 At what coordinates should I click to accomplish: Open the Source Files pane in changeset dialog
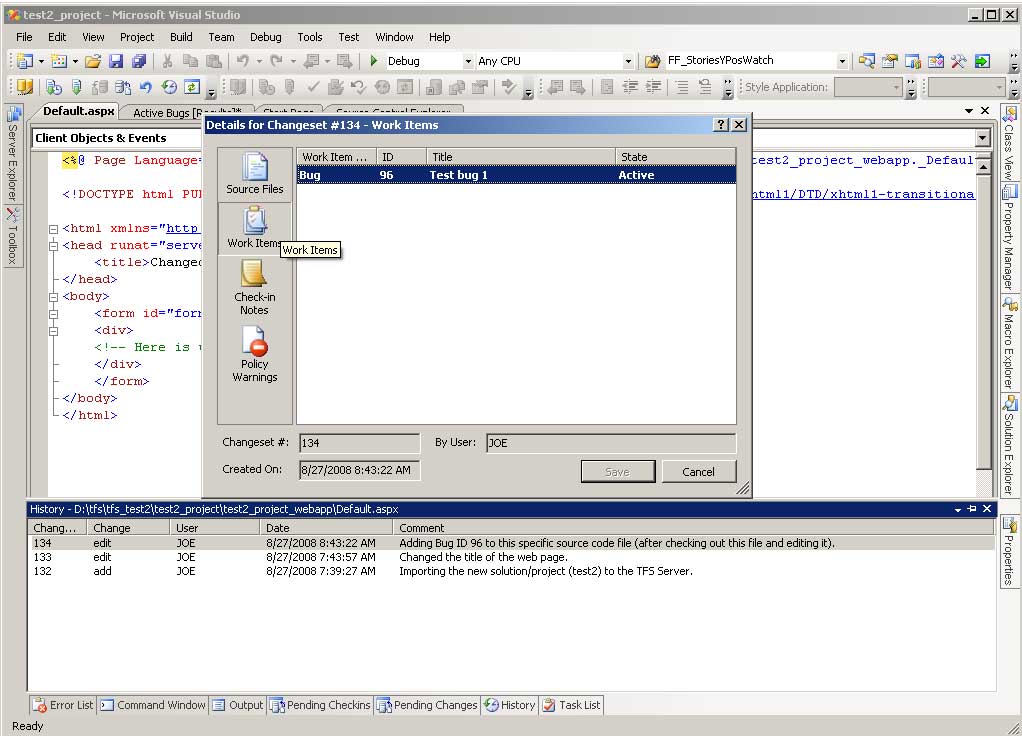pos(255,173)
